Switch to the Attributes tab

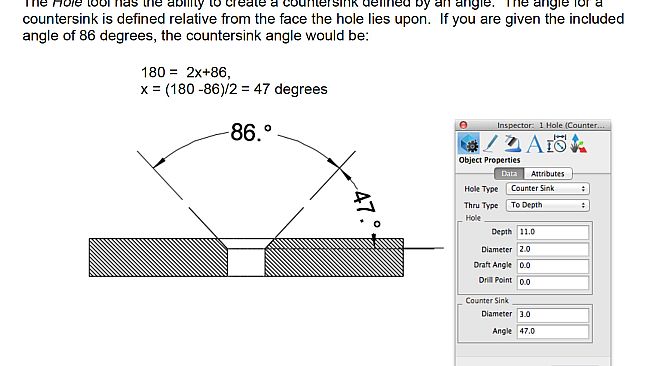[548, 173]
